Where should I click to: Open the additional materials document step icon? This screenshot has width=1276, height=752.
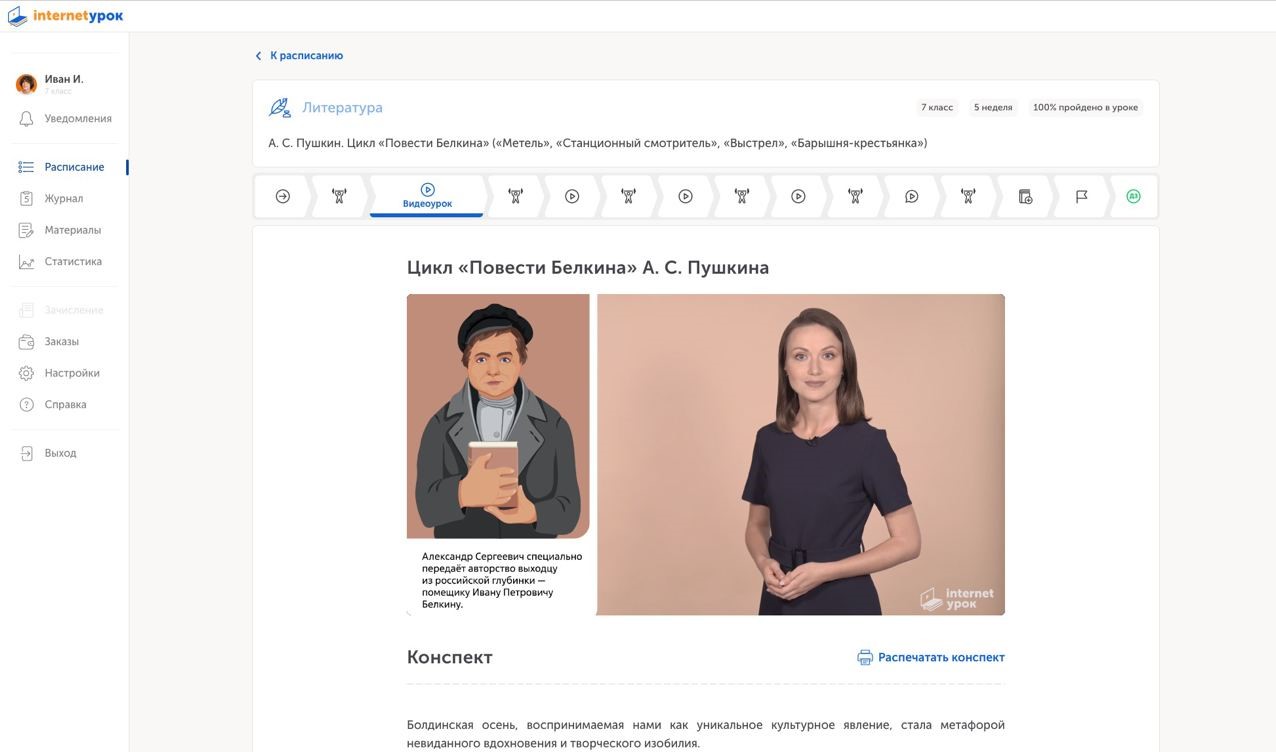[x=1025, y=197]
